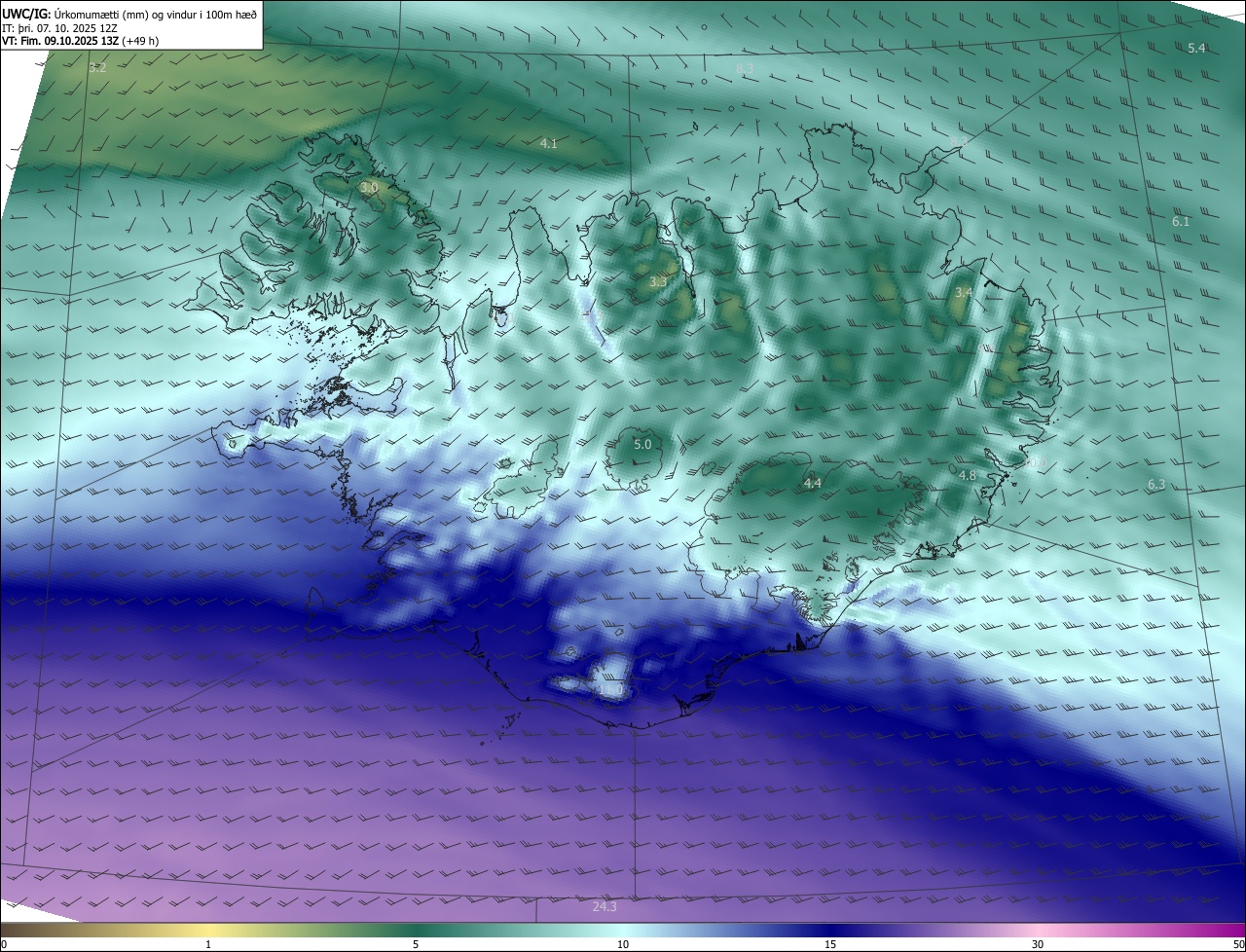Click the 6.3 value label on the map
Screen dimensions: 1246x952
click(1156, 485)
